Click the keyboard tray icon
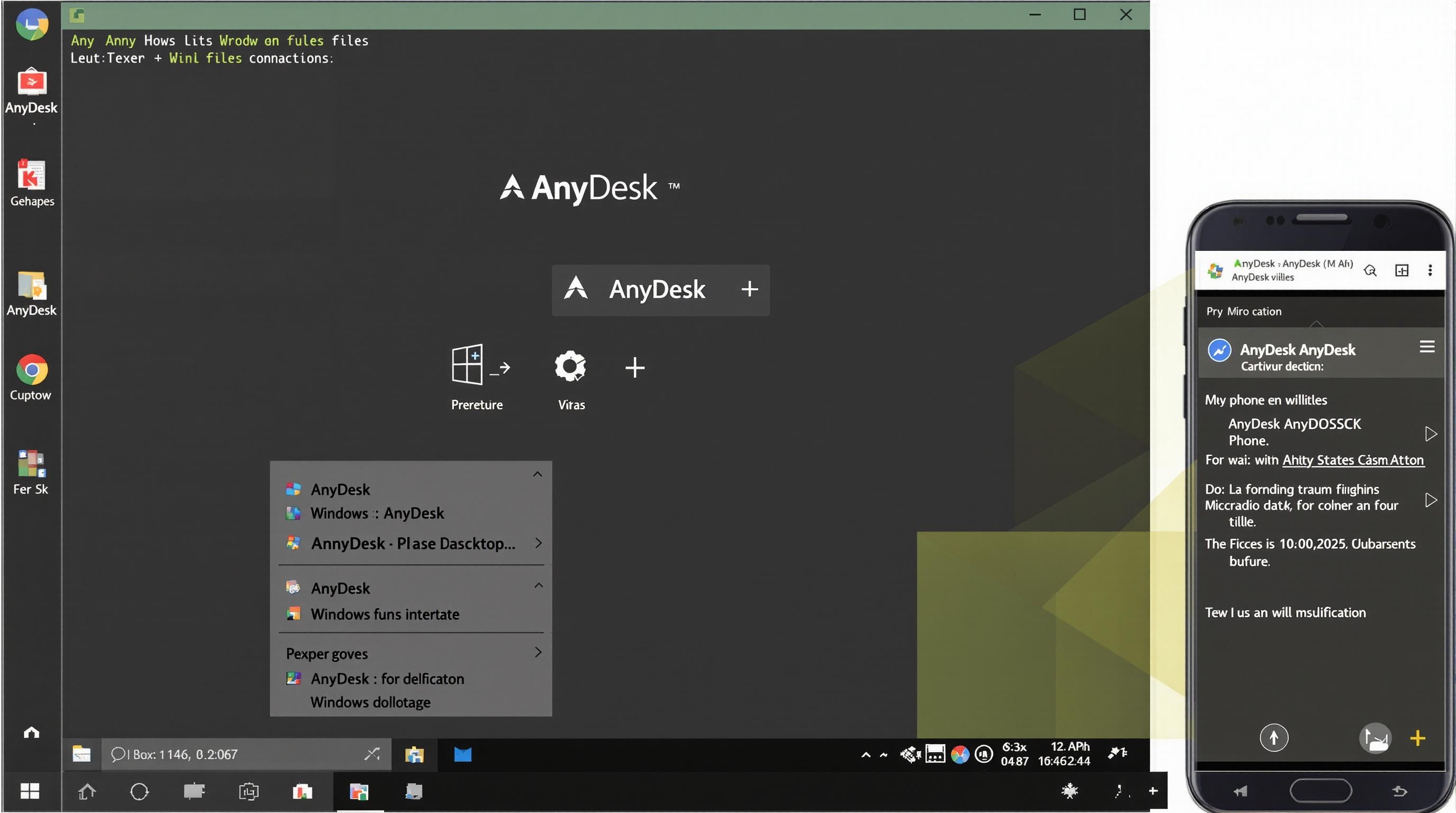This screenshot has width=1456, height=813. coord(935,754)
